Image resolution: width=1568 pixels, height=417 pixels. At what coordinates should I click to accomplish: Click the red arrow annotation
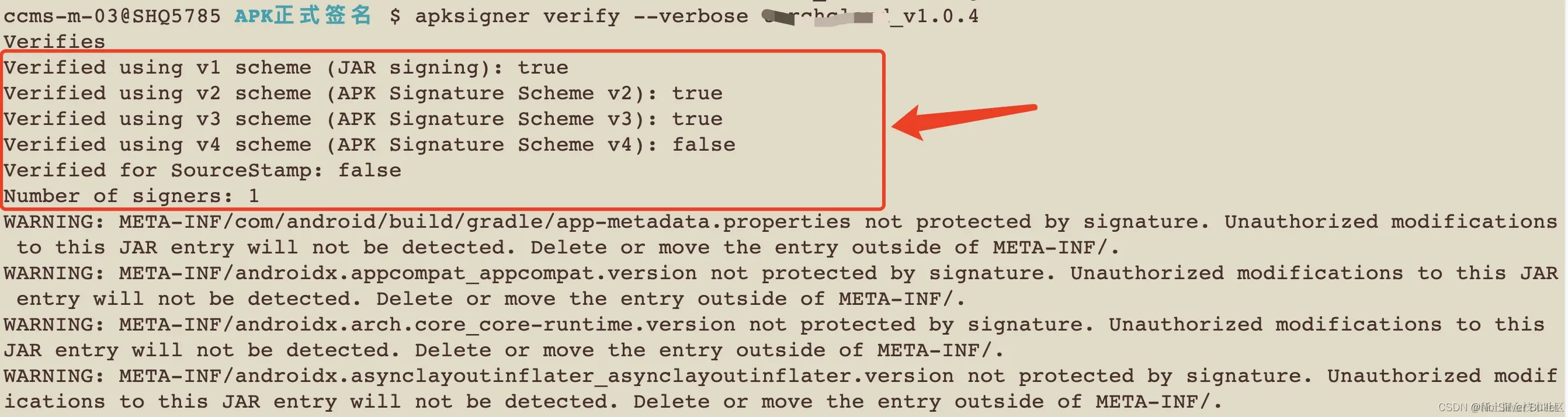tap(965, 120)
